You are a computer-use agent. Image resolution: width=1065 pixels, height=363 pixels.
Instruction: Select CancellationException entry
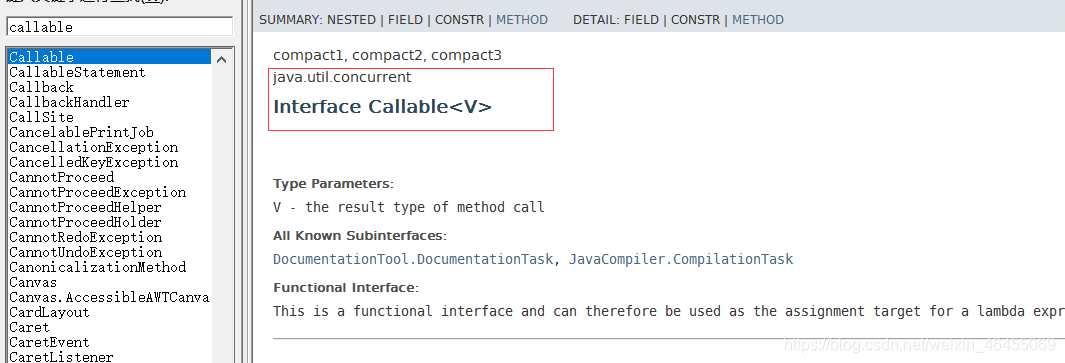click(x=94, y=147)
